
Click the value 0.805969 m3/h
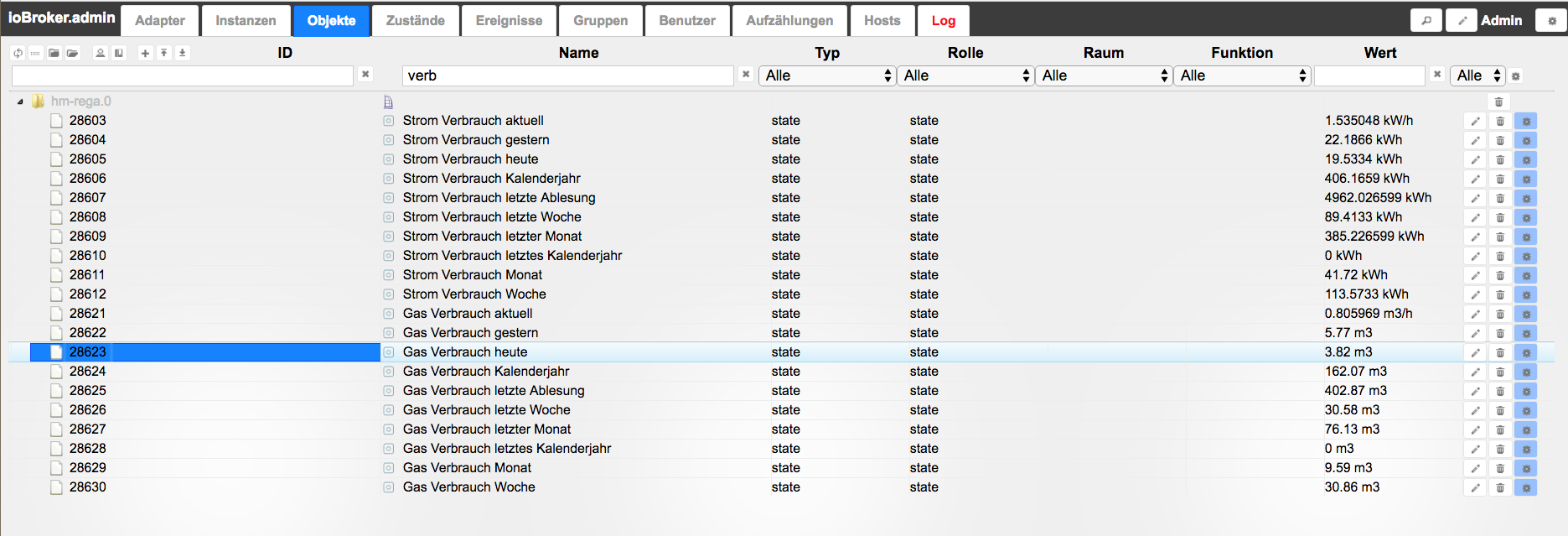pyautogui.click(x=1369, y=314)
